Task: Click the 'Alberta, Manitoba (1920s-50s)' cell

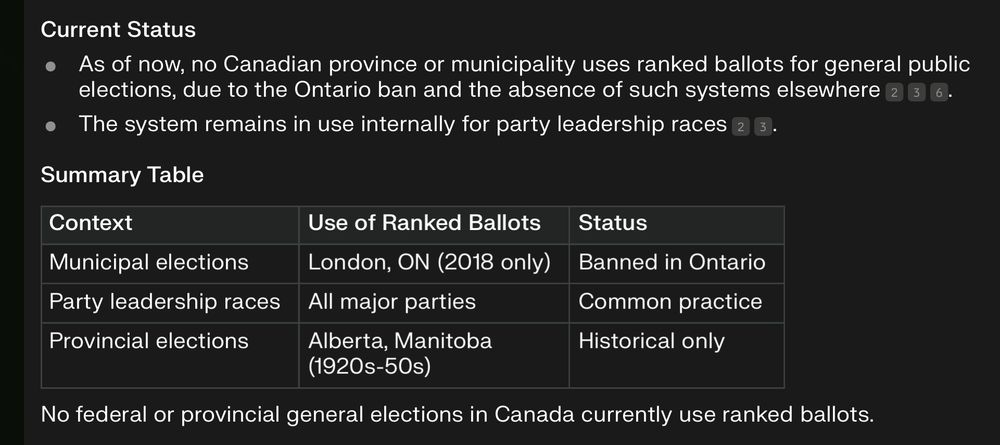Action: [x=400, y=353]
